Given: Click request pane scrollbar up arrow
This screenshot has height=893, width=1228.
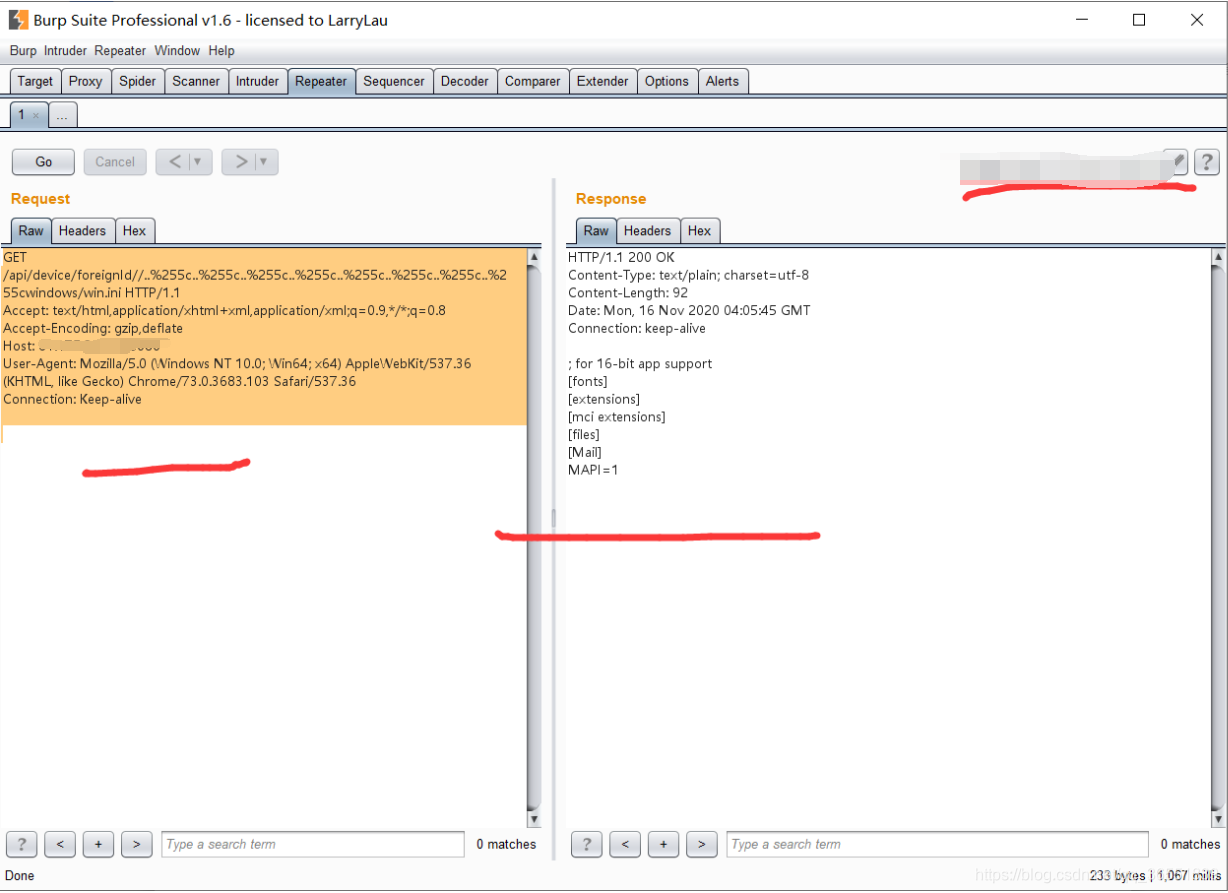Looking at the screenshot, I should point(533,258).
